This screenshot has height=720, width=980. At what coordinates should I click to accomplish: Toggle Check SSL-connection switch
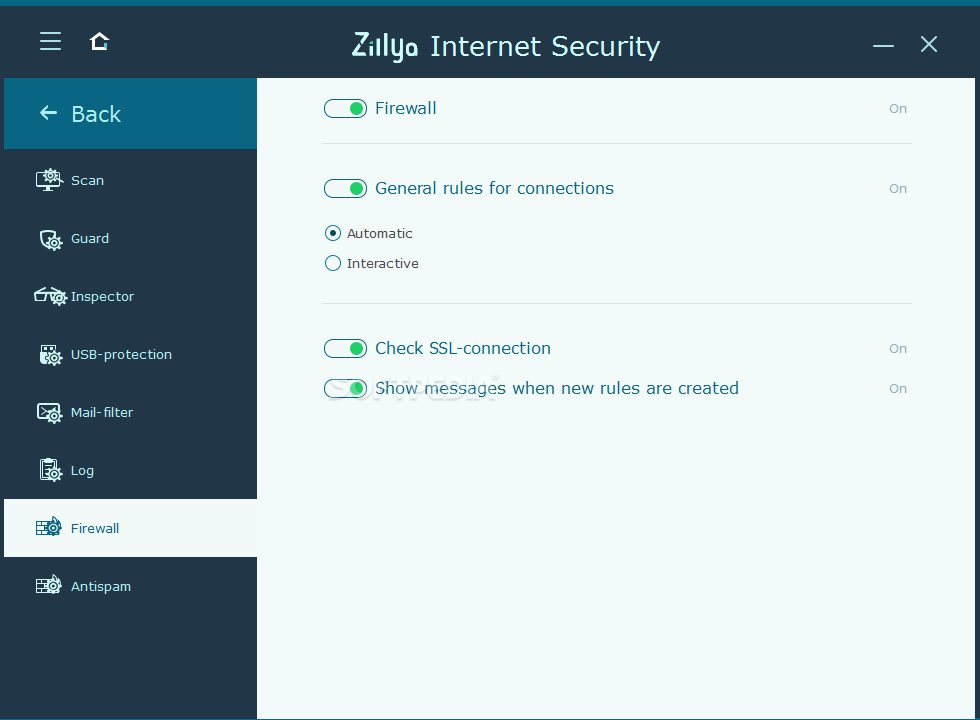[345, 349]
